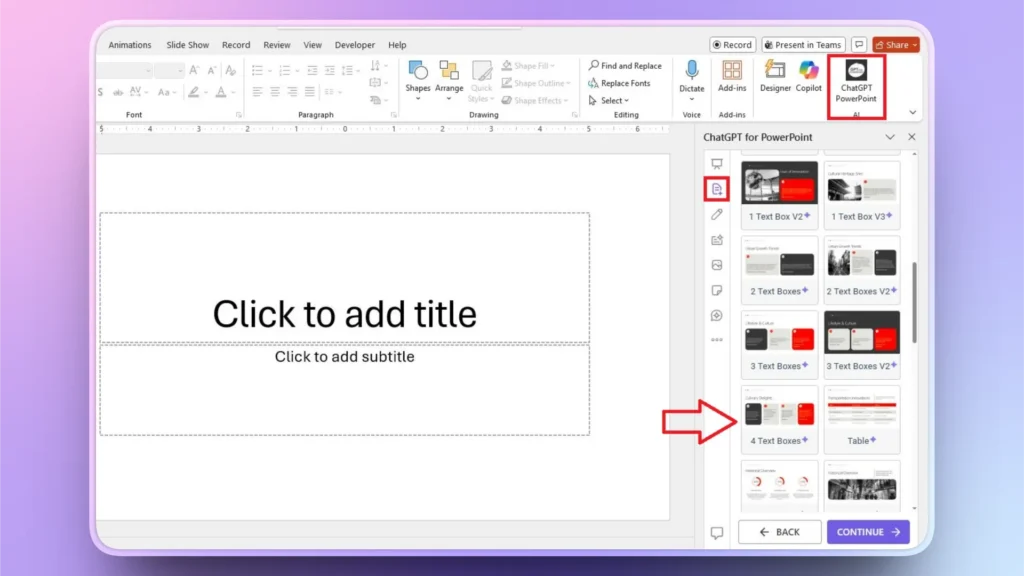The width and height of the screenshot is (1024, 576).
Task: Launch Copilot from the ribbon
Action: (x=809, y=80)
